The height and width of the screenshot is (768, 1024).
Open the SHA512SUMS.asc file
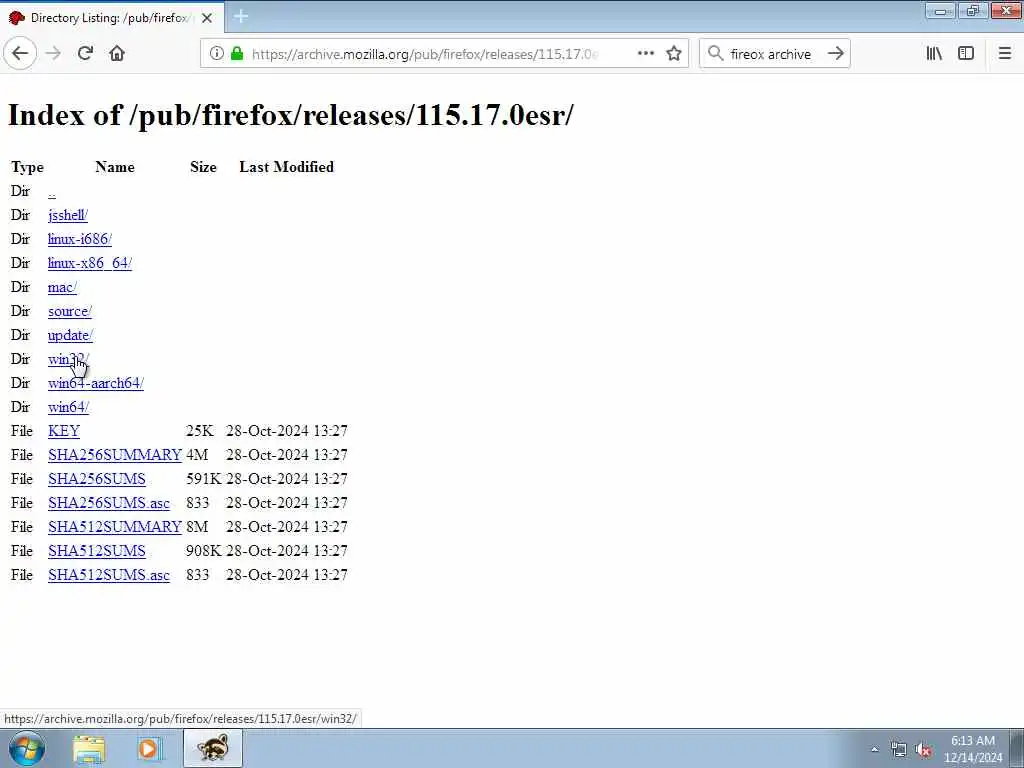(109, 575)
